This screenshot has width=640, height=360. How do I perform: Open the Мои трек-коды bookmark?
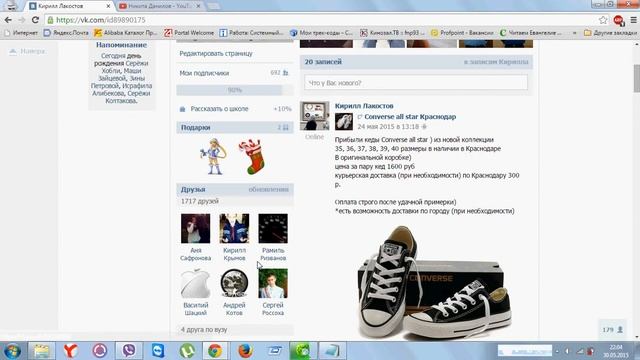[322, 33]
